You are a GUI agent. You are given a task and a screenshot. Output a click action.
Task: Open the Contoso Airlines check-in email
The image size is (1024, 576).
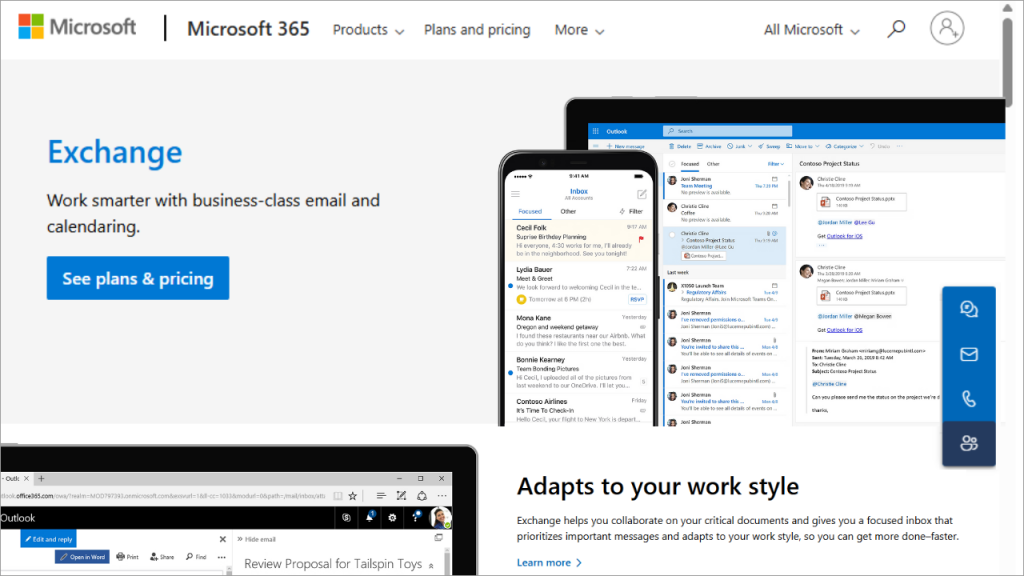pos(580,410)
